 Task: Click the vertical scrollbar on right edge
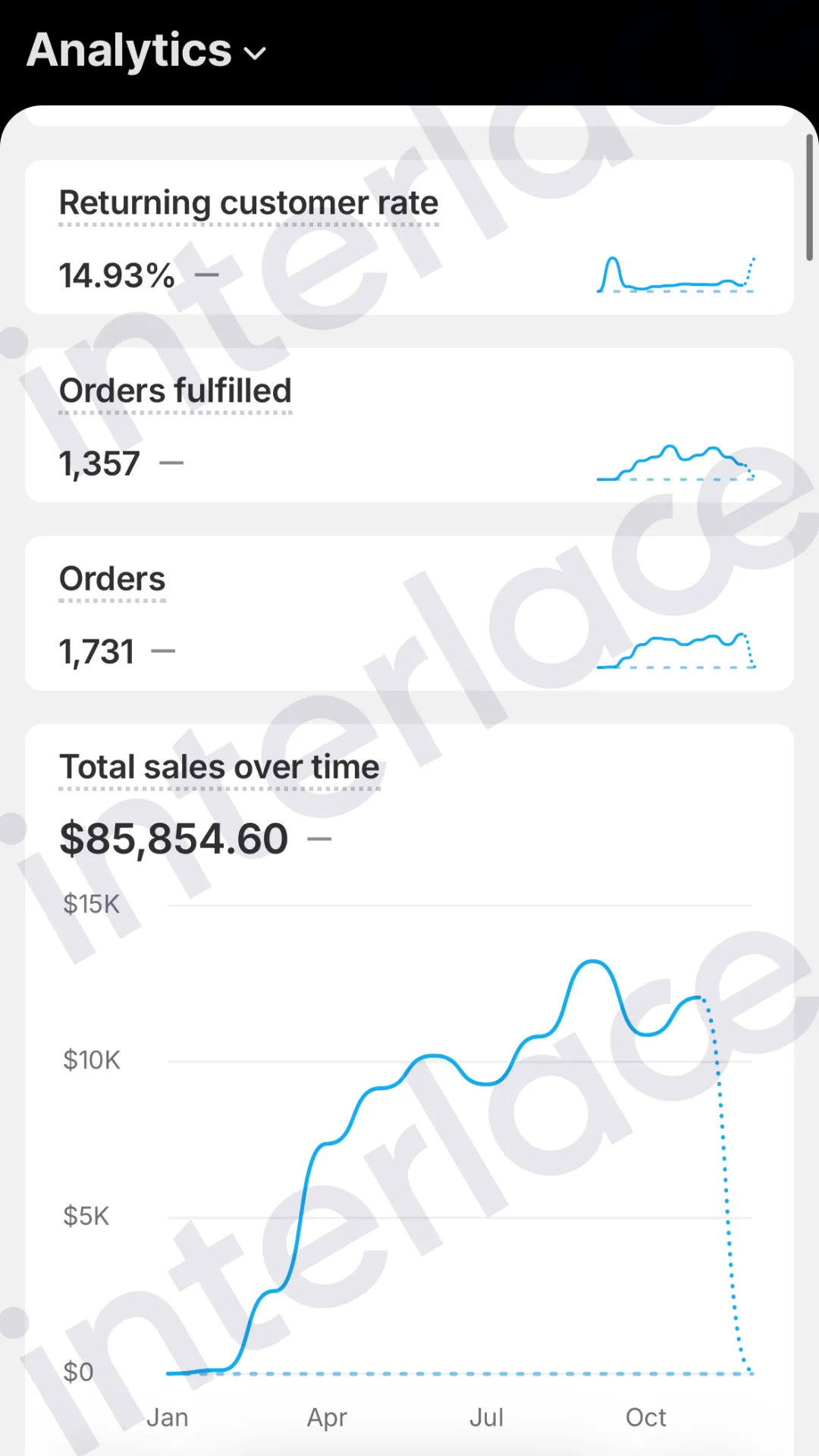coord(809,197)
